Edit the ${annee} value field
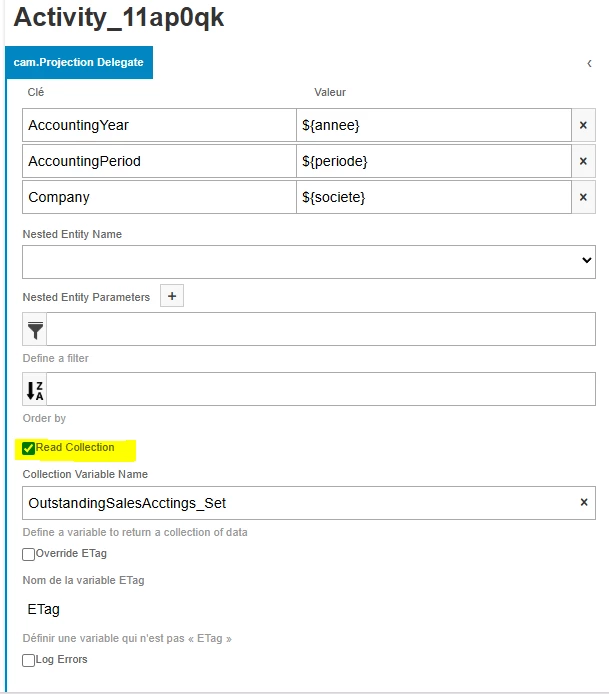This screenshot has height=694, width=609. (433, 126)
